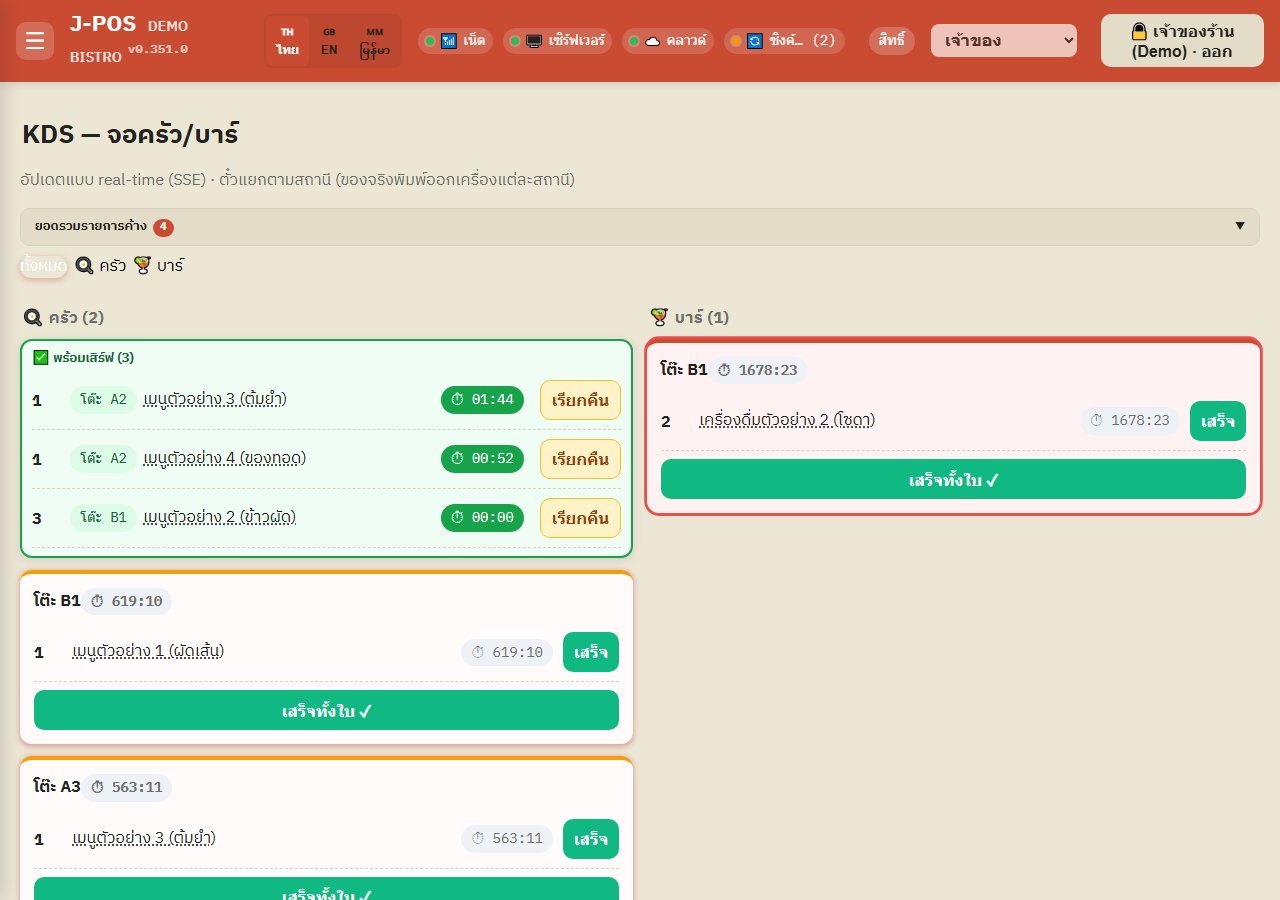Click bar ticket header timer 1678:23
This screenshot has width=1280, height=900.
(757, 370)
